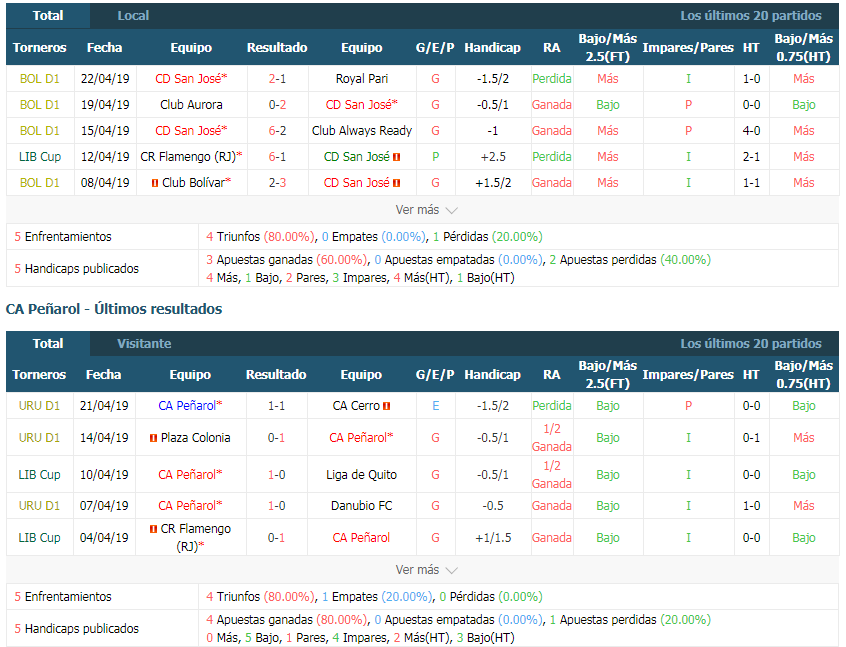
Task: Select Total tab in CA Peñarol table
Action: (48, 344)
